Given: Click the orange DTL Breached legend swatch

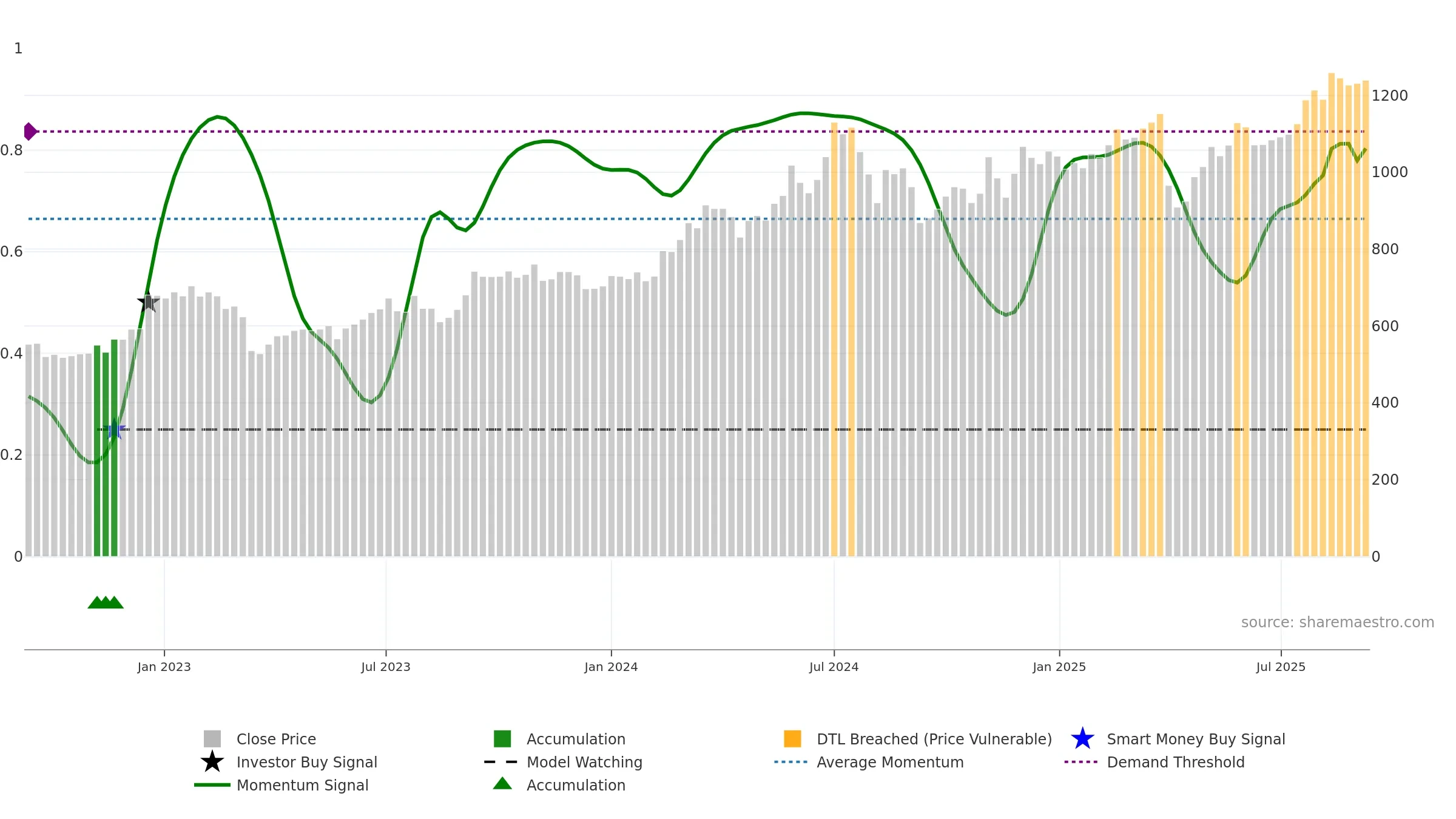Looking at the screenshot, I should pos(792,738).
